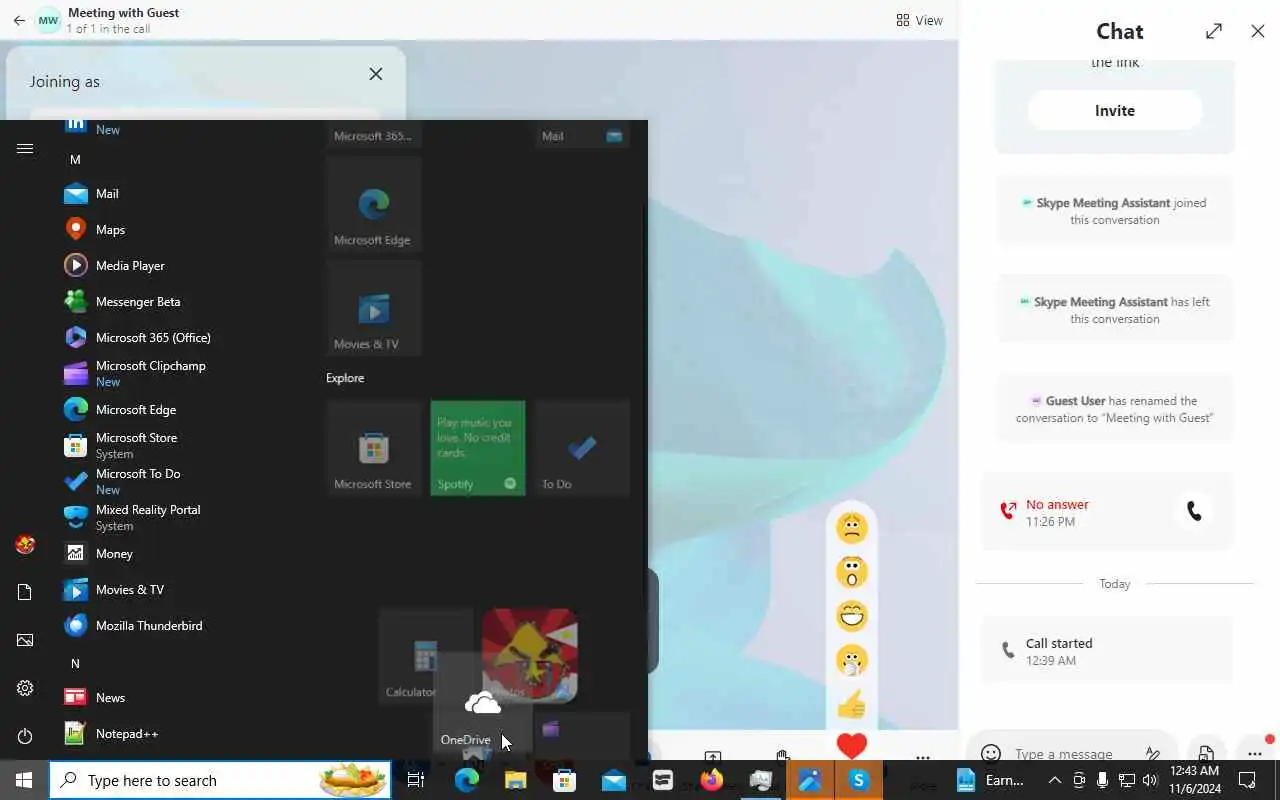
Task: Open Firefox from the taskbar
Action: point(712,780)
